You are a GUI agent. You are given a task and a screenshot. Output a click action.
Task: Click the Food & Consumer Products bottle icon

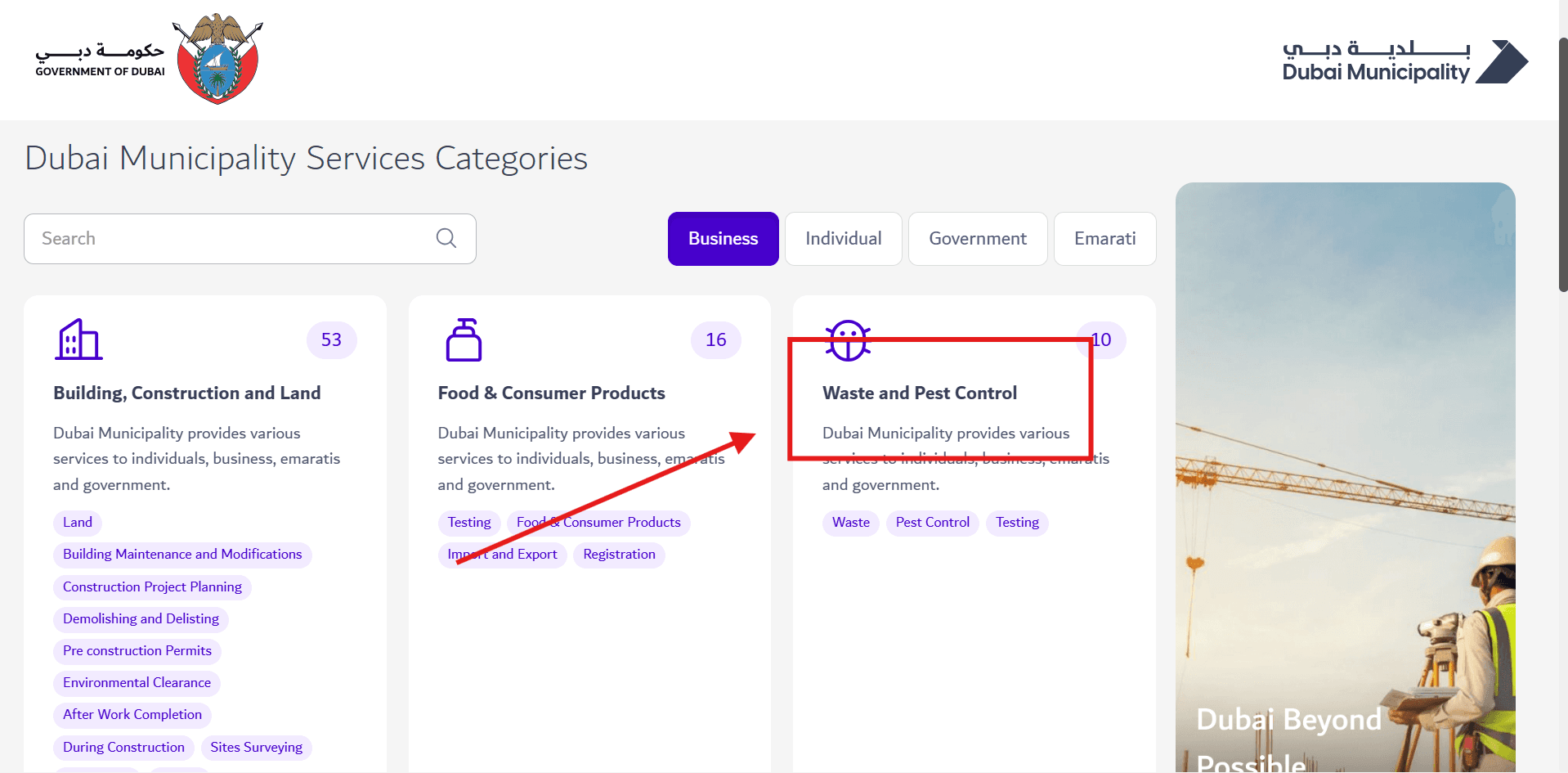(464, 339)
